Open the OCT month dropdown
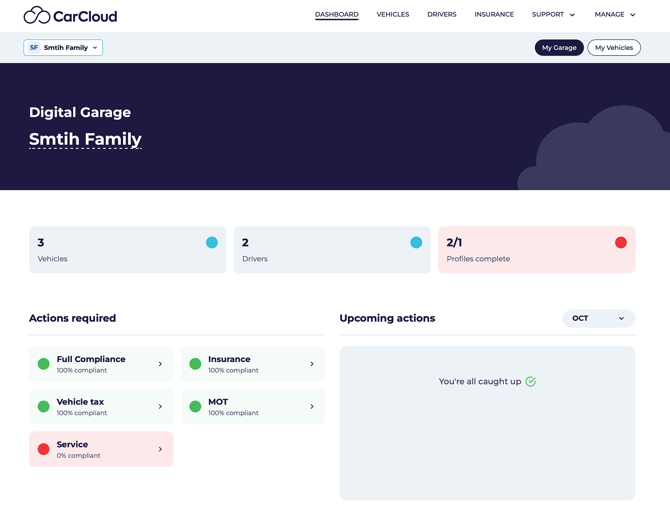 point(599,318)
